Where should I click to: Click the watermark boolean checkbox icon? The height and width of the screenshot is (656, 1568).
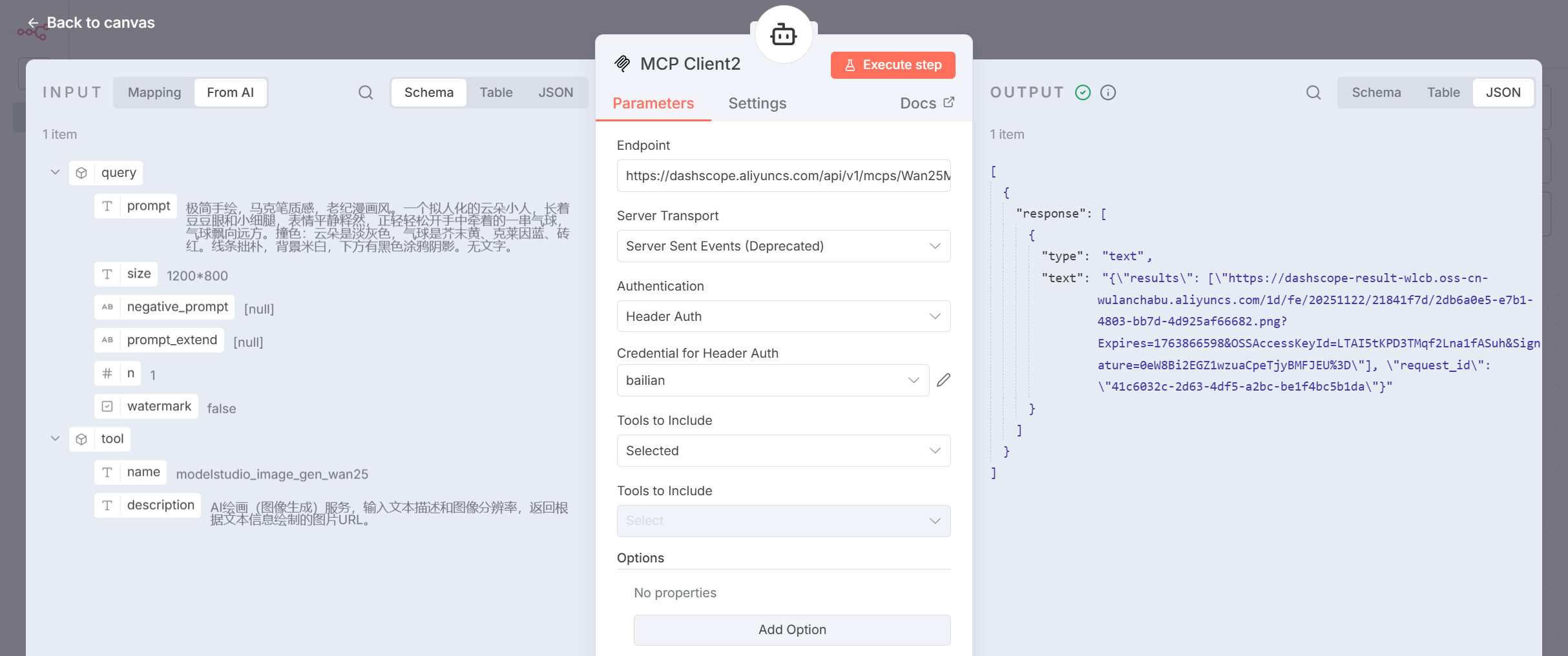pyautogui.click(x=107, y=406)
